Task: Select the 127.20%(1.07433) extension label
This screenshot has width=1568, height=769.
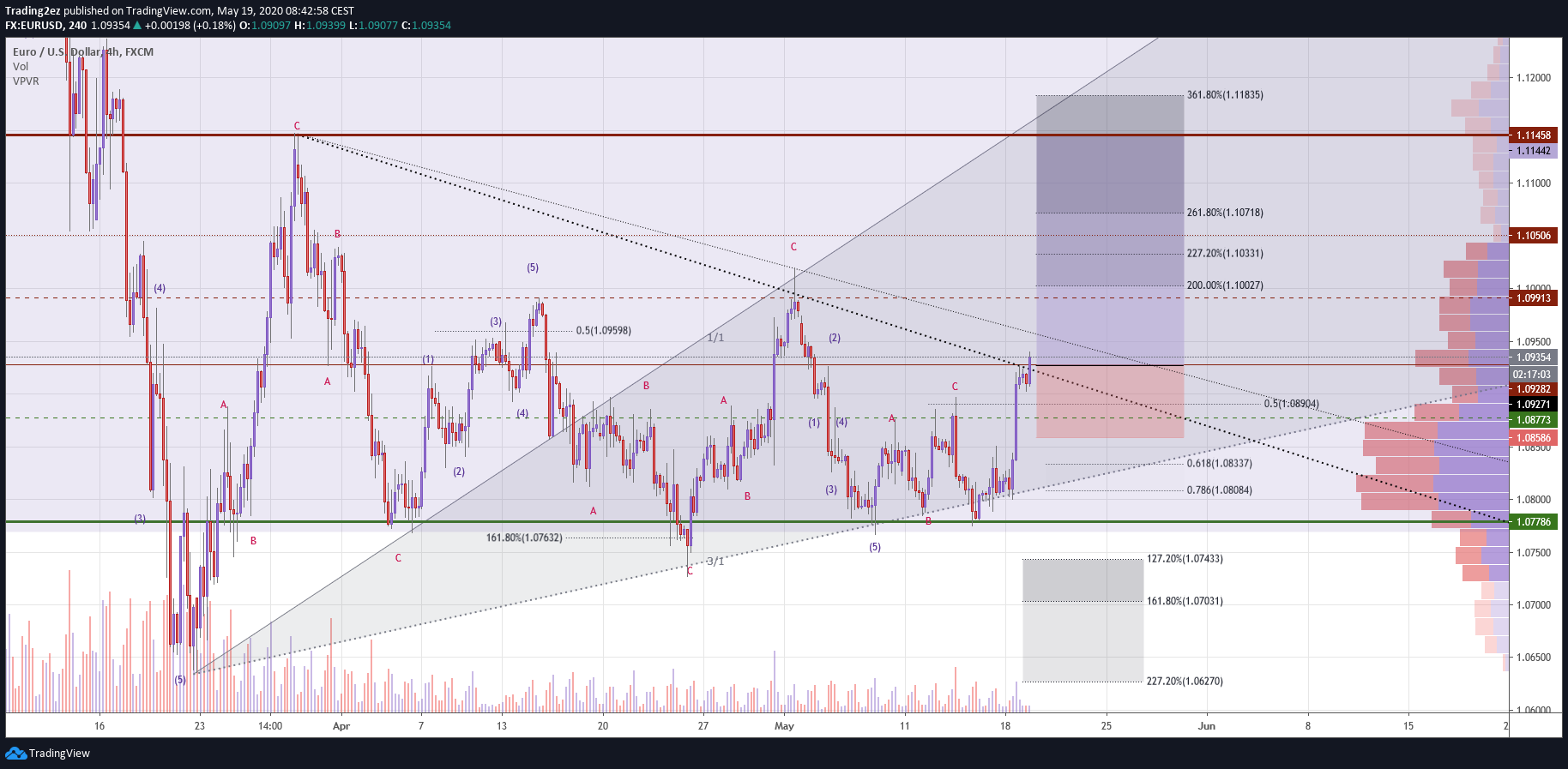Action: coord(1185,559)
